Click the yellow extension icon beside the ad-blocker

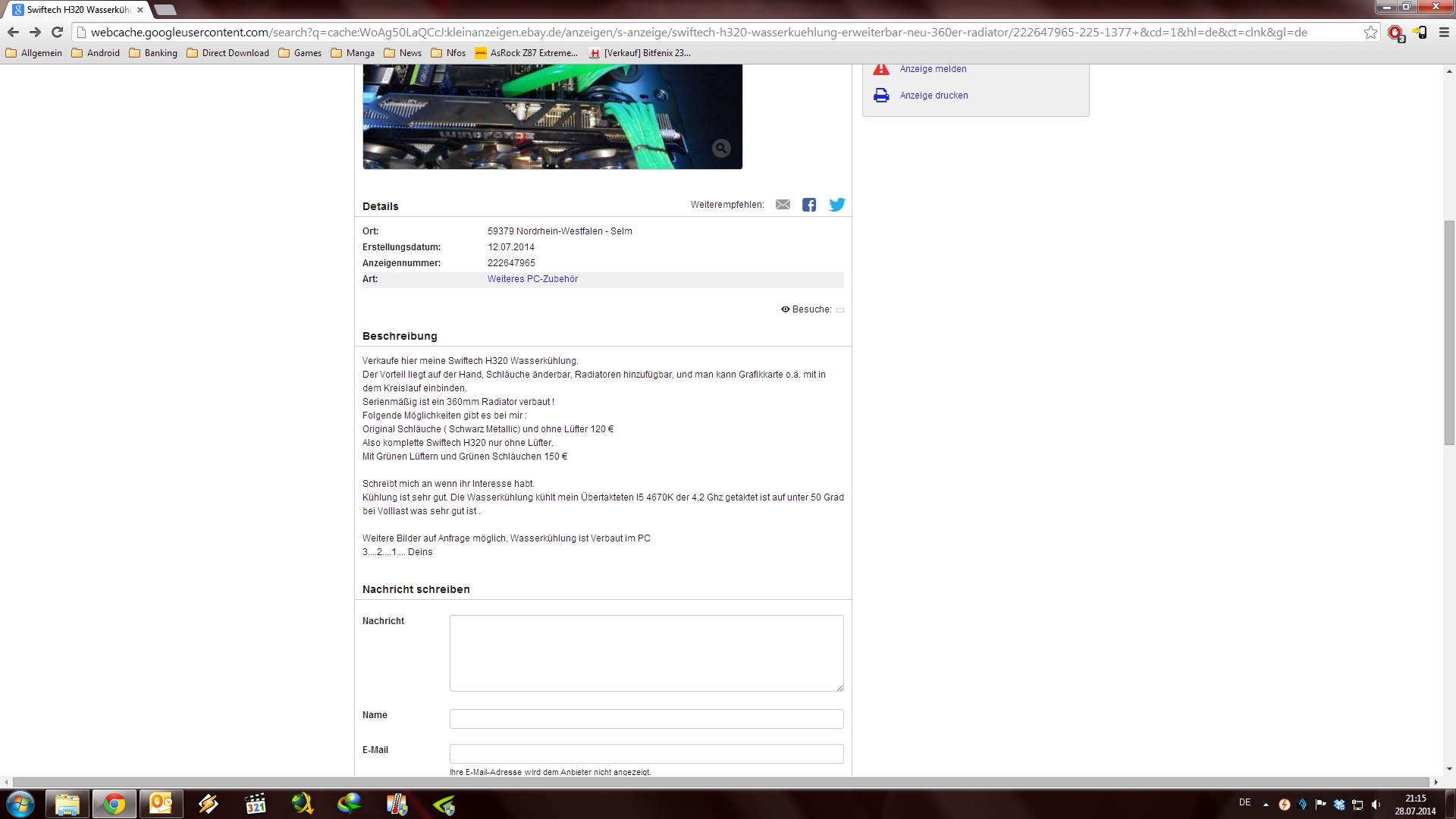point(1420,33)
